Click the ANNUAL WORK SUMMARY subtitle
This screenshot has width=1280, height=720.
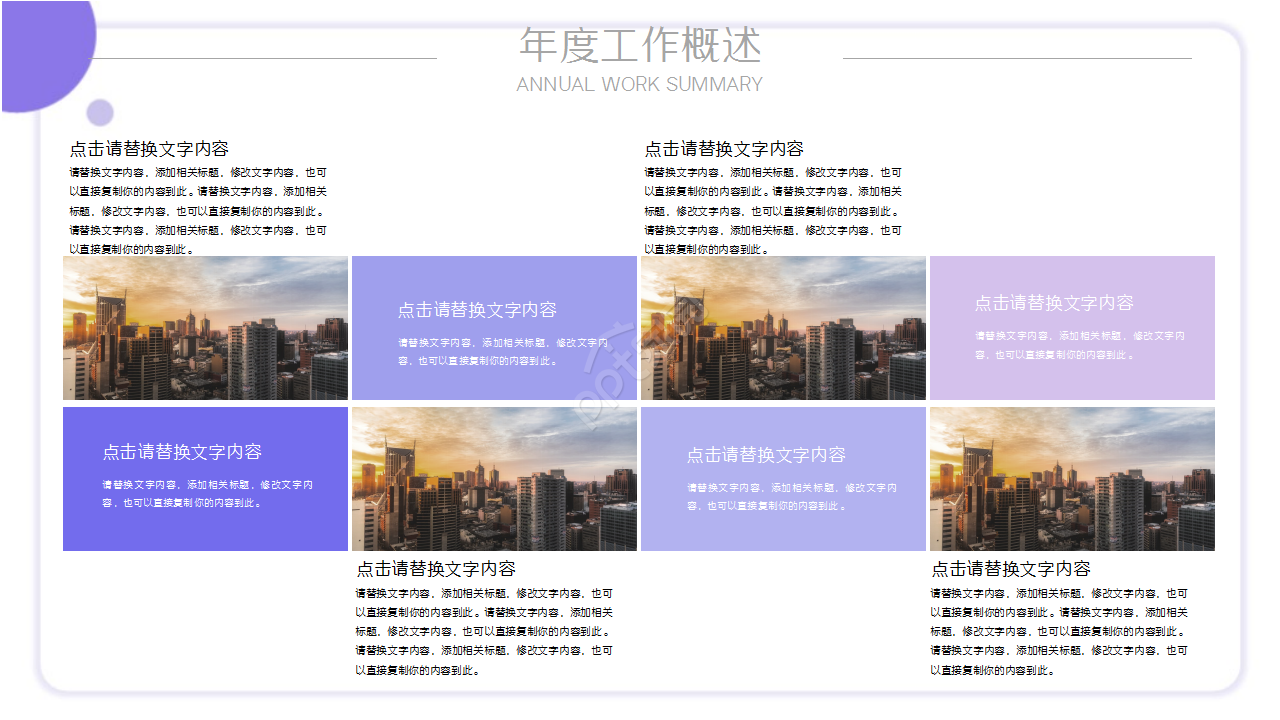click(640, 85)
